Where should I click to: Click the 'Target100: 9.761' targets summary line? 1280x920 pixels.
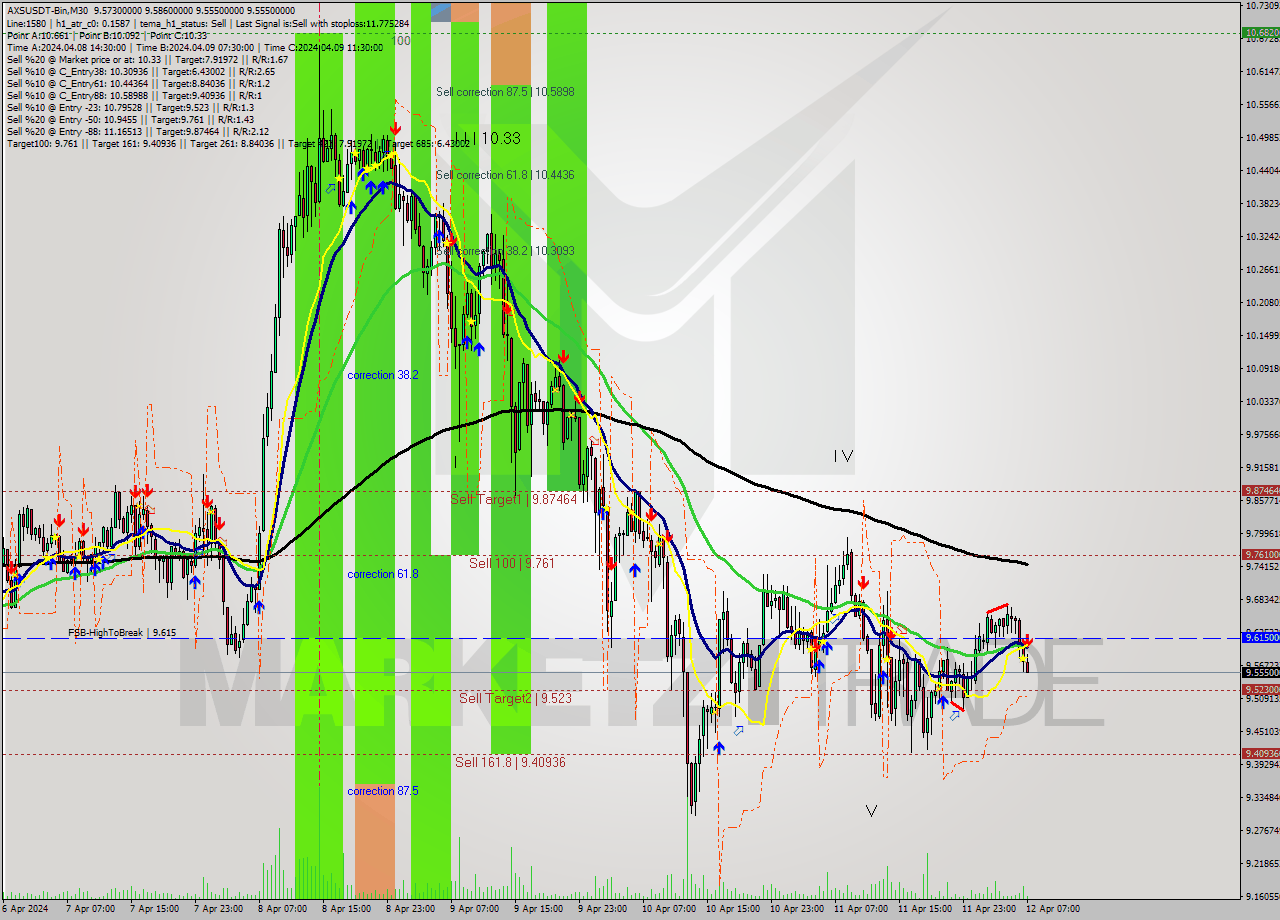(238, 143)
